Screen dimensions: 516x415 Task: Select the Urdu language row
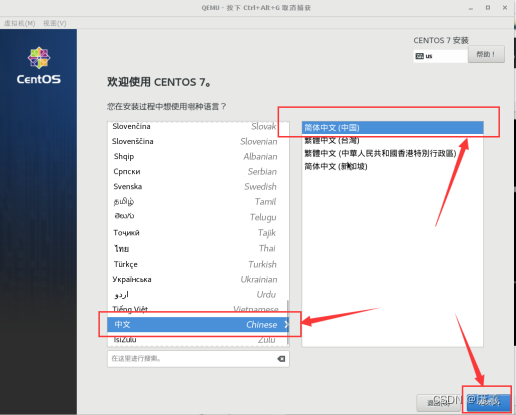tap(198, 294)
